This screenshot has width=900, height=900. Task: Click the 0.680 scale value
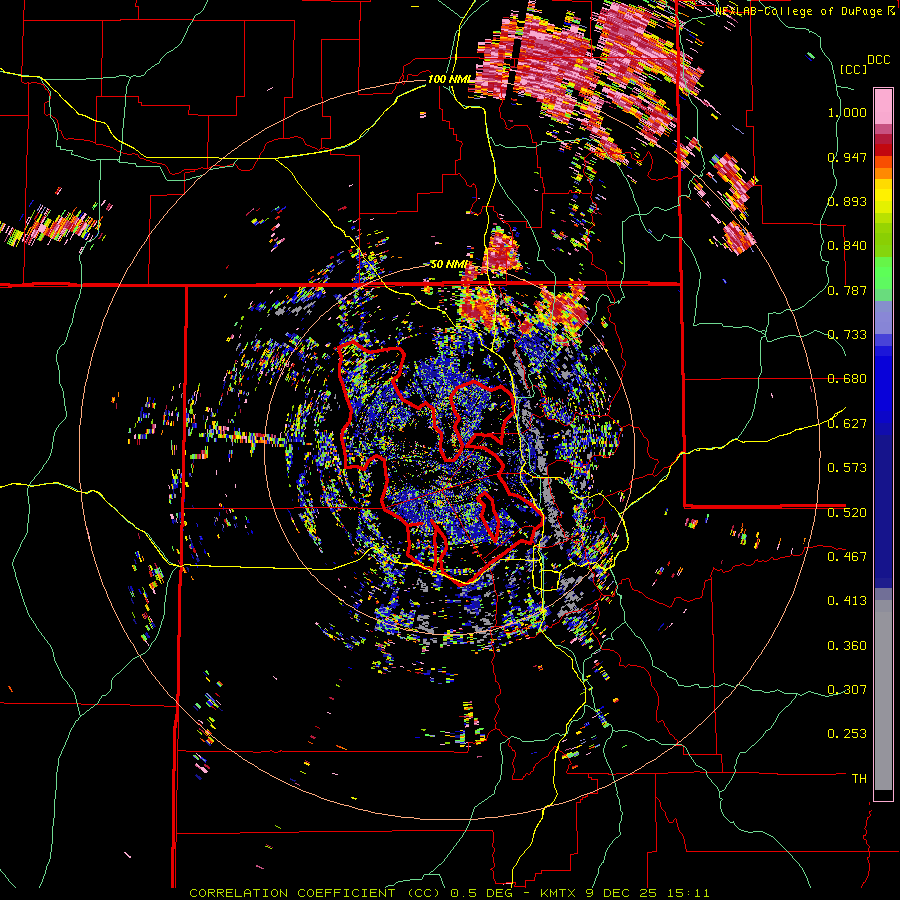pyautogui.click(x=847, y=379)
